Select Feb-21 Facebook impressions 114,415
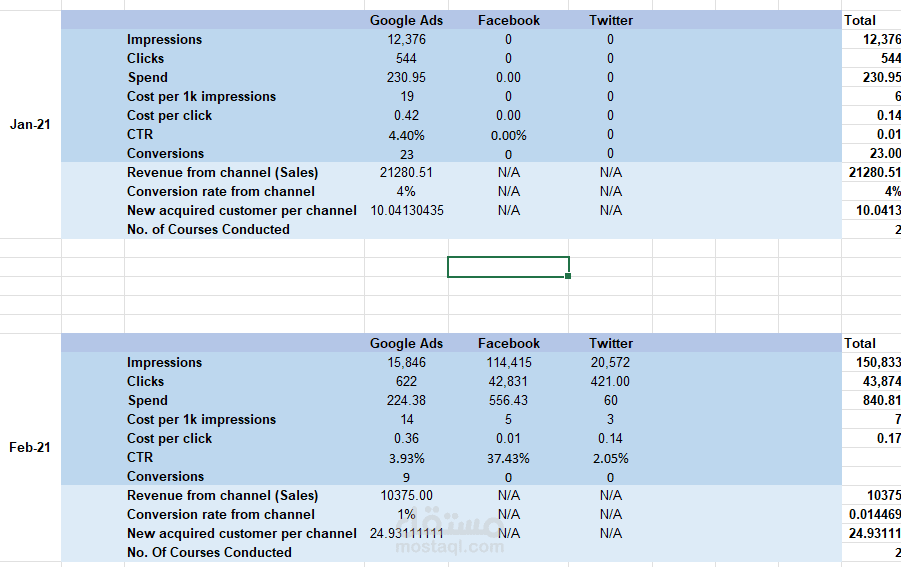The height and width of the screenshot is (567, 901). [509, 362]
